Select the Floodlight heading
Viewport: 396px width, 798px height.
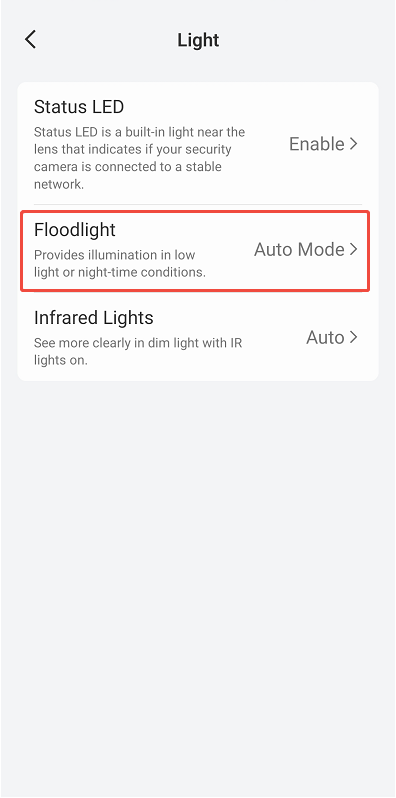pyautogui.click(x=75, y=230)
